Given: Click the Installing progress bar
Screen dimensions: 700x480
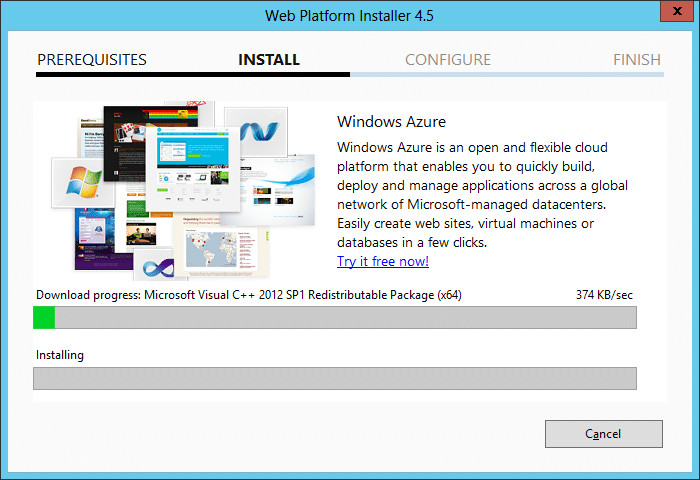Looking at the screenshot, I should click(x=335, y=379).
